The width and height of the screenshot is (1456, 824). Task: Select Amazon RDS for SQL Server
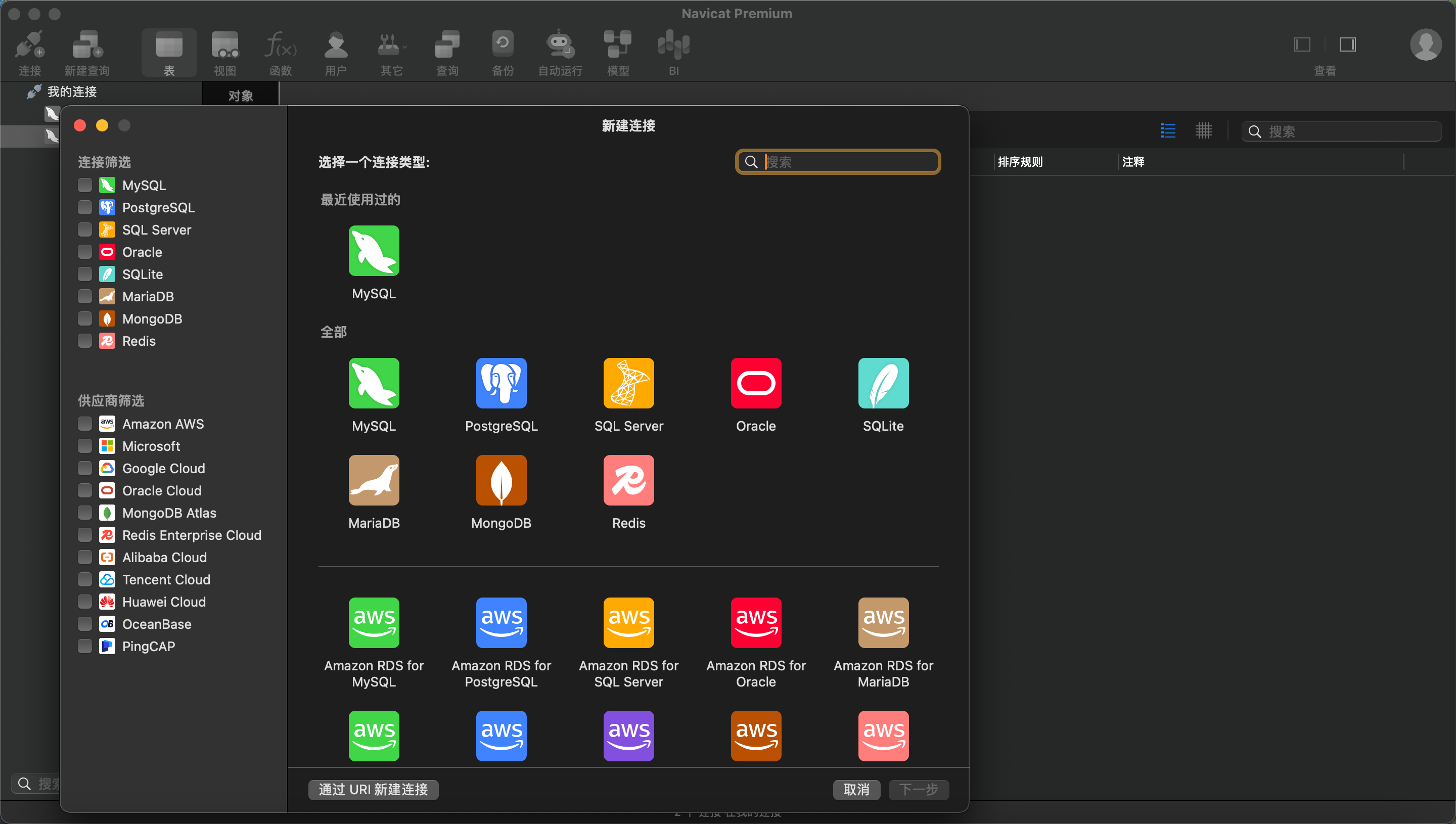628,622
